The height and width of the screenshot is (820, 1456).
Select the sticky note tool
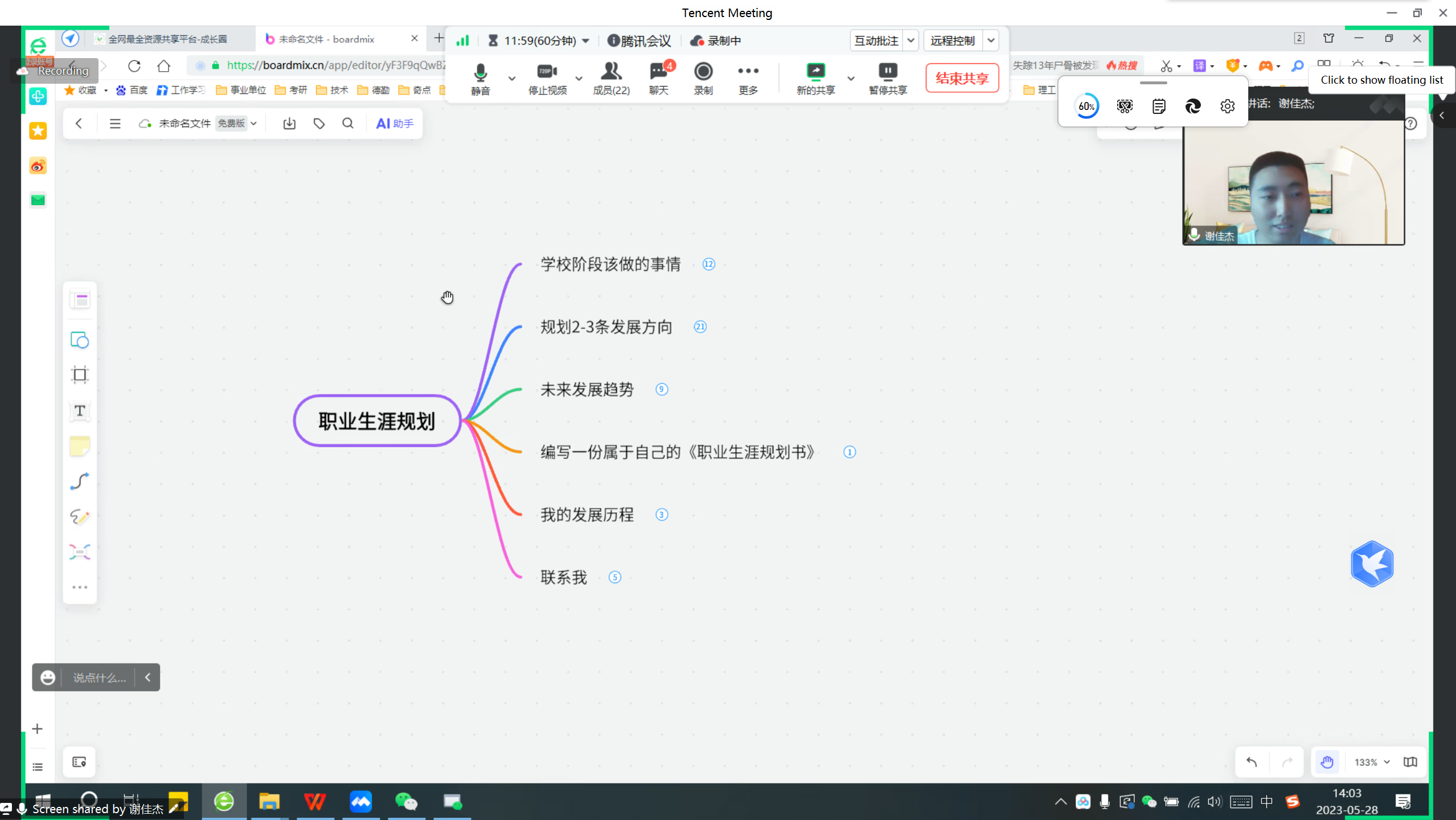click(80, 446)
